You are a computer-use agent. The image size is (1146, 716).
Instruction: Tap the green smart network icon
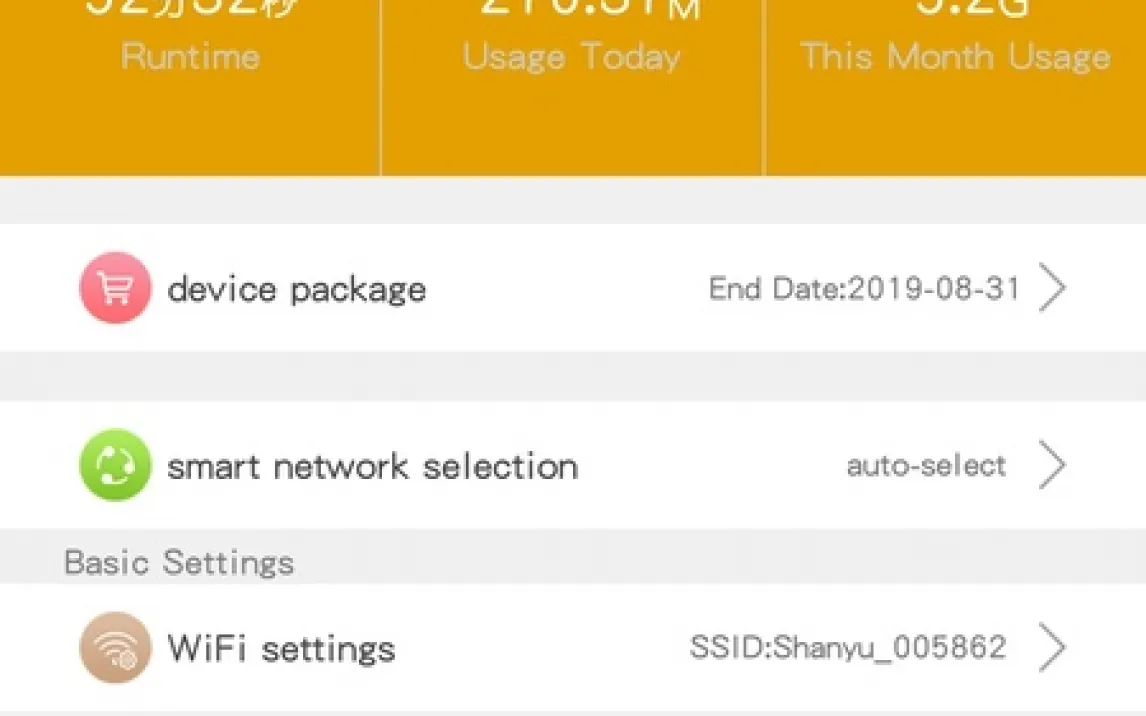point(115,465)
